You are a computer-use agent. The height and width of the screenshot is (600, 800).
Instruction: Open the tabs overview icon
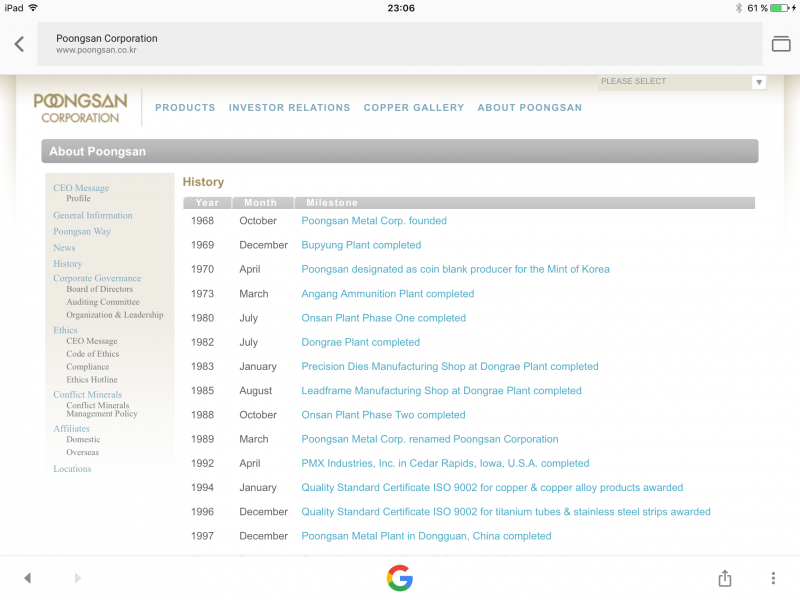(x=780, y=44)
